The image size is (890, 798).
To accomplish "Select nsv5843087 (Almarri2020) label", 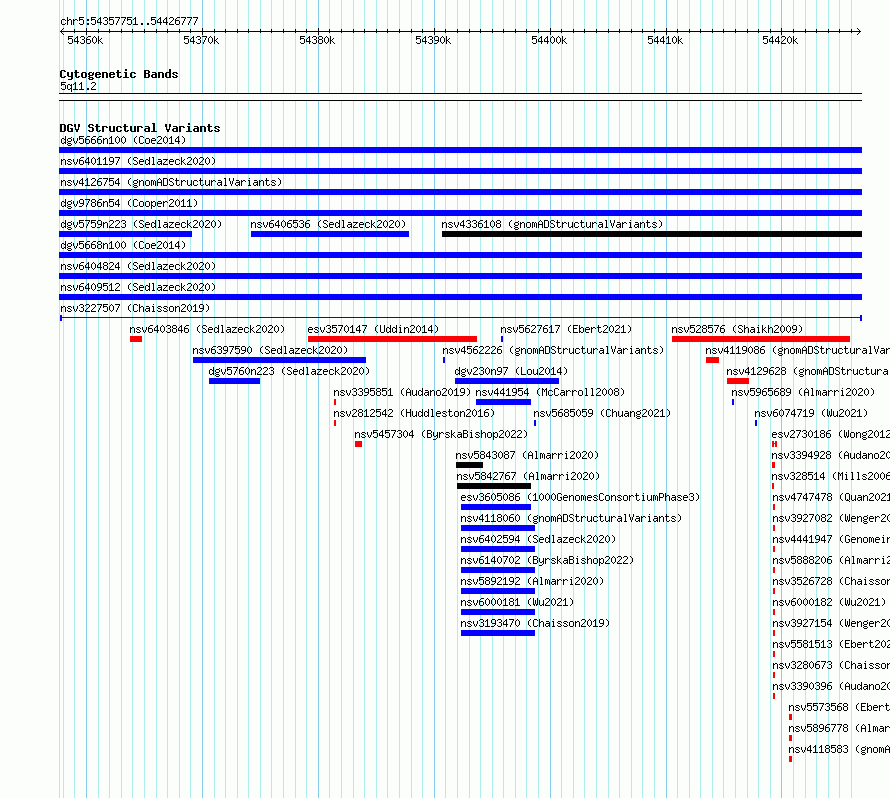I will [527, 455].
